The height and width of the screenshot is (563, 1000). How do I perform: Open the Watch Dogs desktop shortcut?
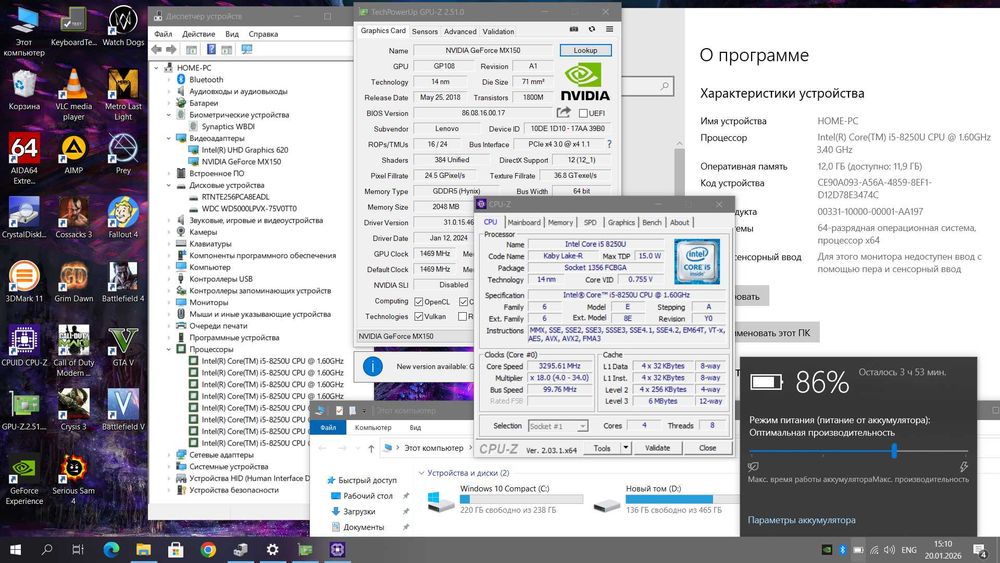click(123, 26)
